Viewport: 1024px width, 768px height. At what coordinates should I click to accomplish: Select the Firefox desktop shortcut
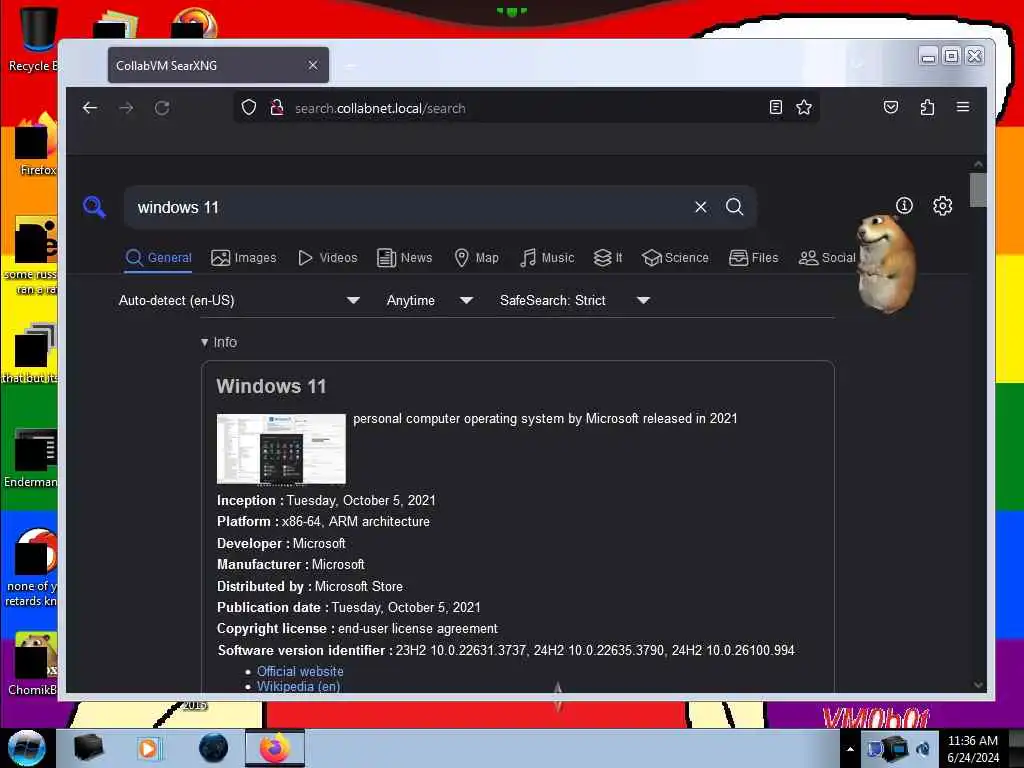[x=36, y=145]
